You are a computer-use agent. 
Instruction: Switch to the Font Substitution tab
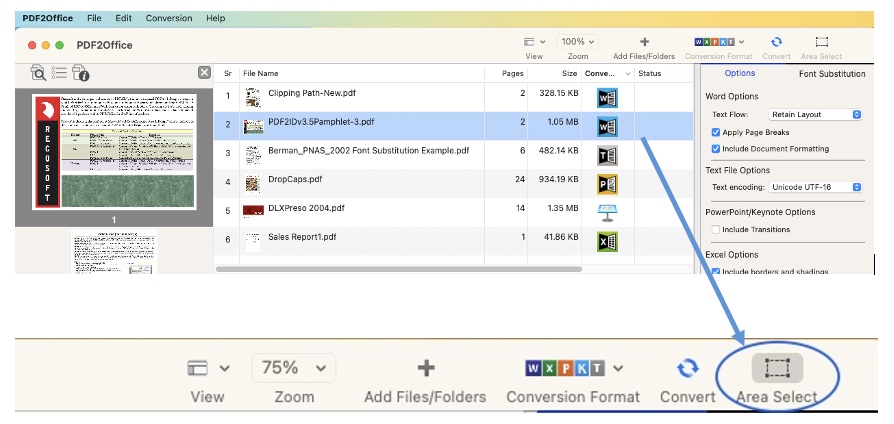point(832,74)
